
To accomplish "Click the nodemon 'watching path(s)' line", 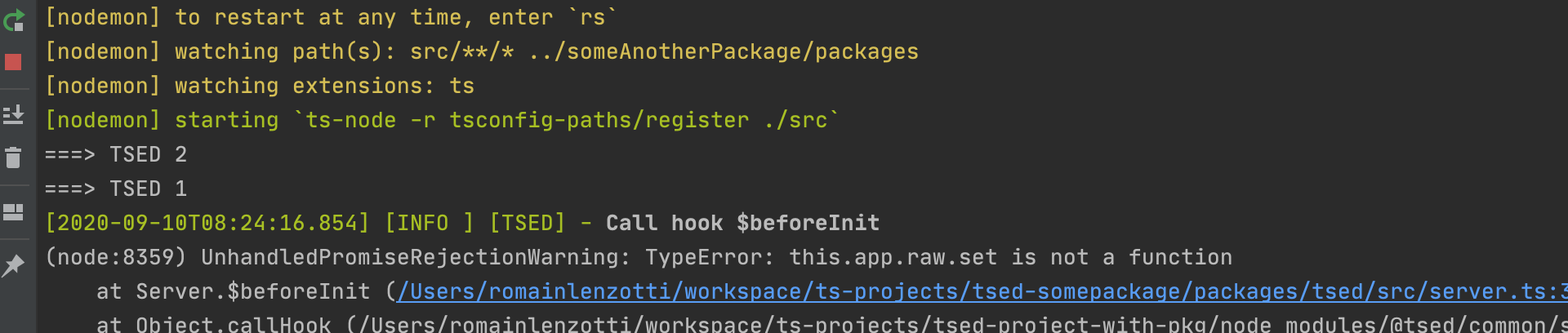I will coord(482,51).
